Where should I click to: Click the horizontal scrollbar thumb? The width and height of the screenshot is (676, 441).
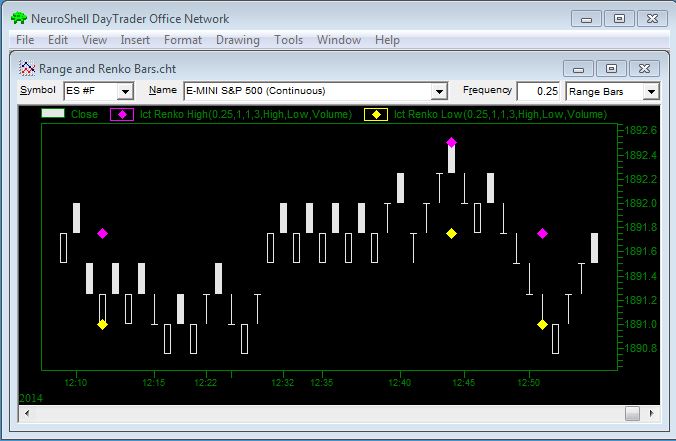coord(632,413)
